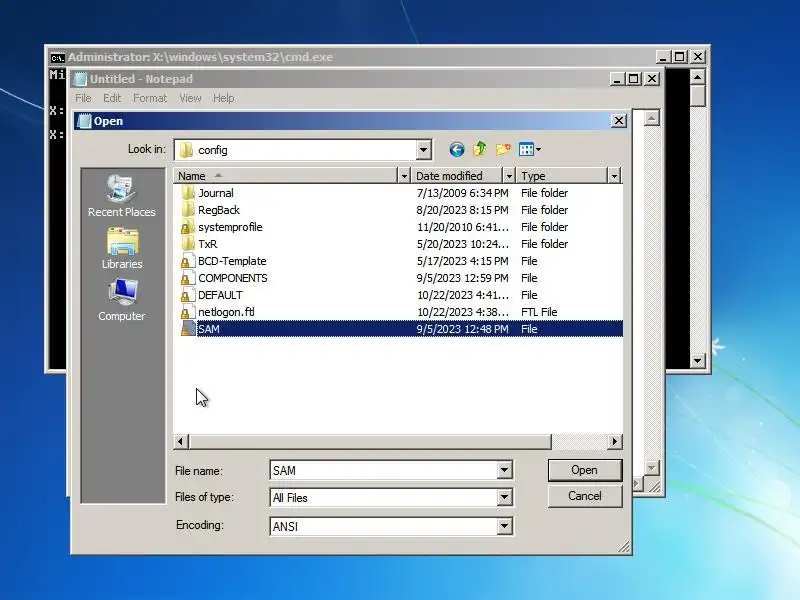Select the COMPONENTS file name
The width and height of the screenshot is (800, 600).
(233, 278)
